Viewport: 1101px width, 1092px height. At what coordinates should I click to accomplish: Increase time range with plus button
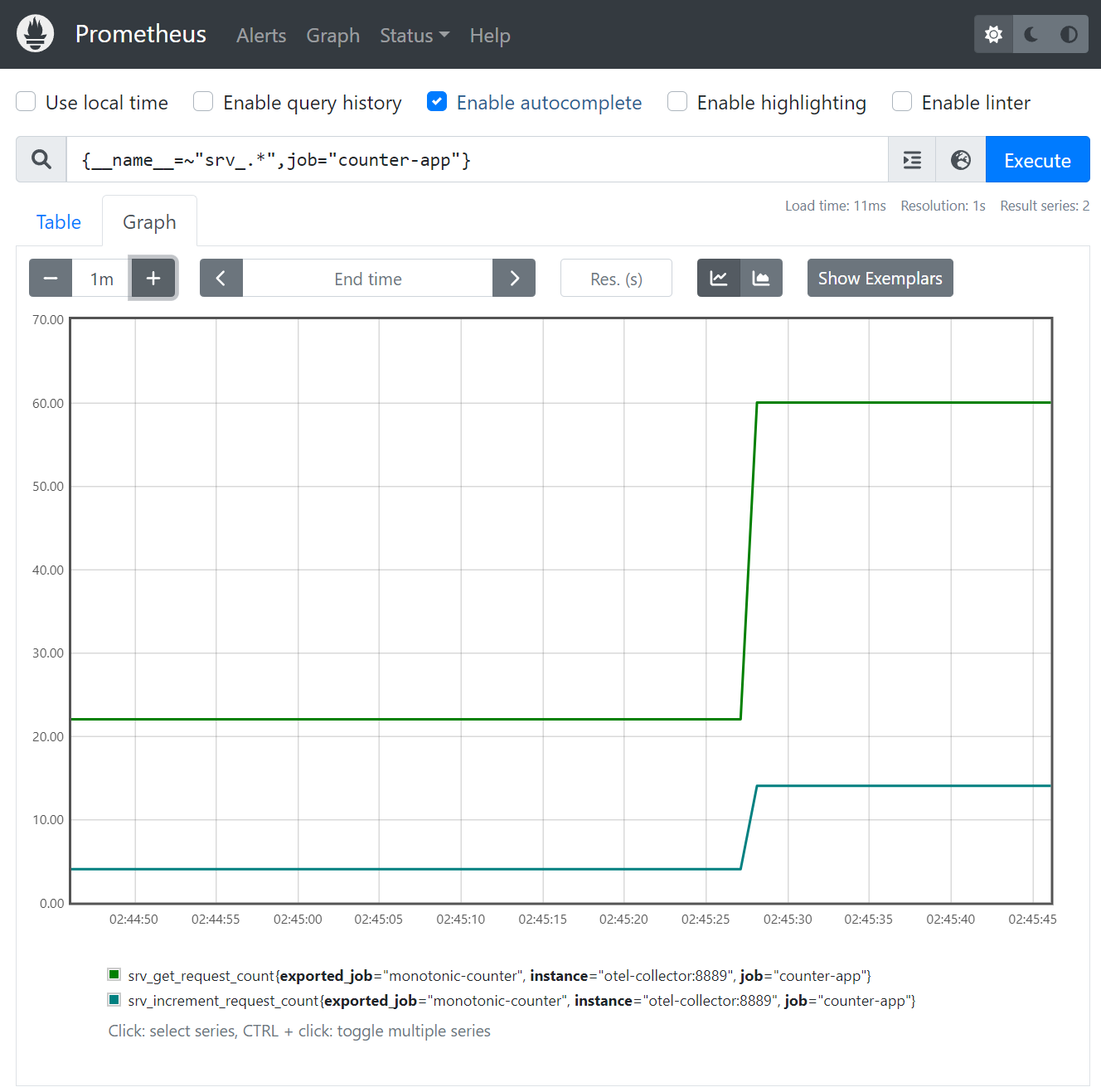[x=153, y=279]
